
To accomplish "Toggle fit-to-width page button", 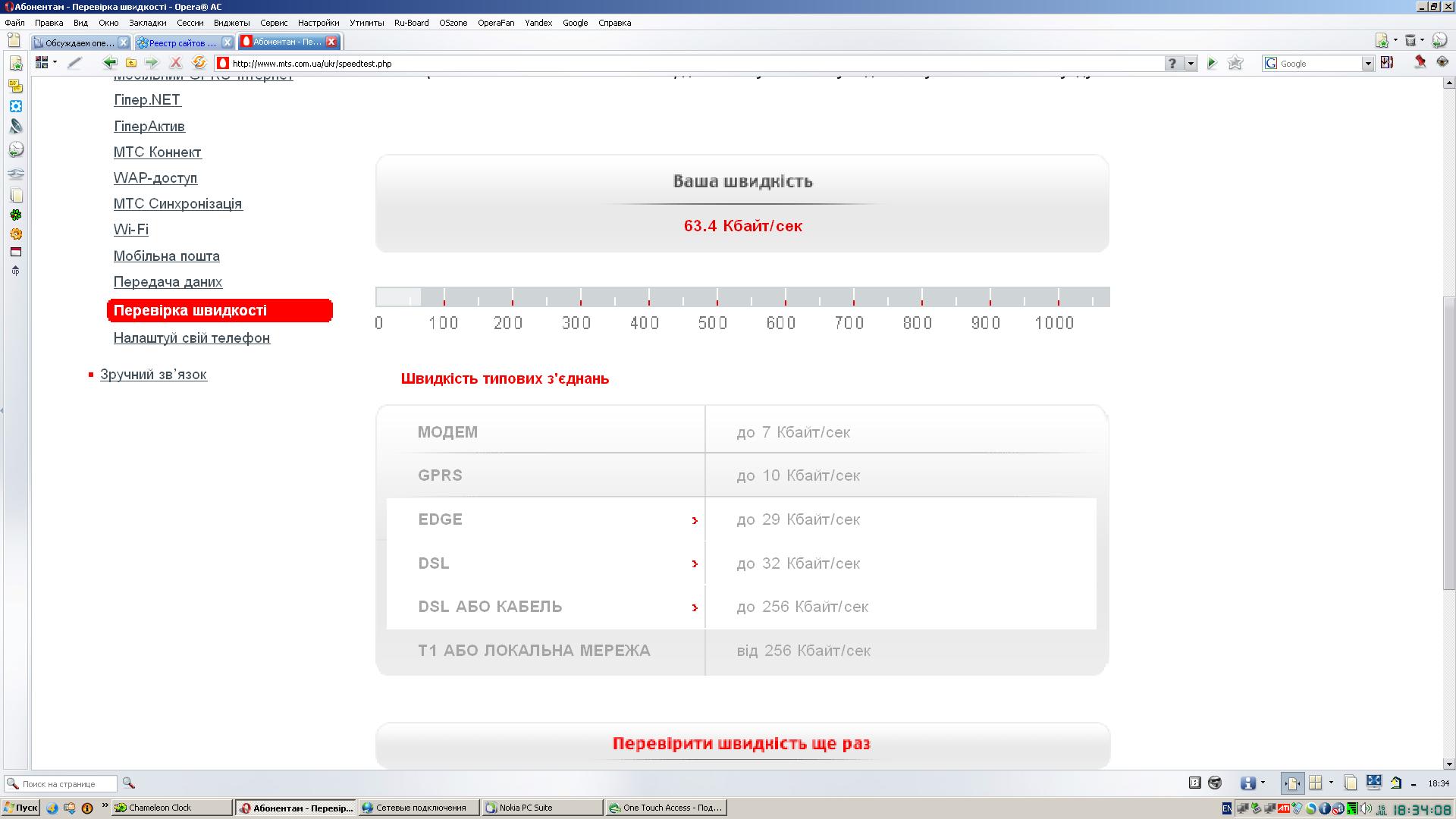I will tap(1291, 783).
